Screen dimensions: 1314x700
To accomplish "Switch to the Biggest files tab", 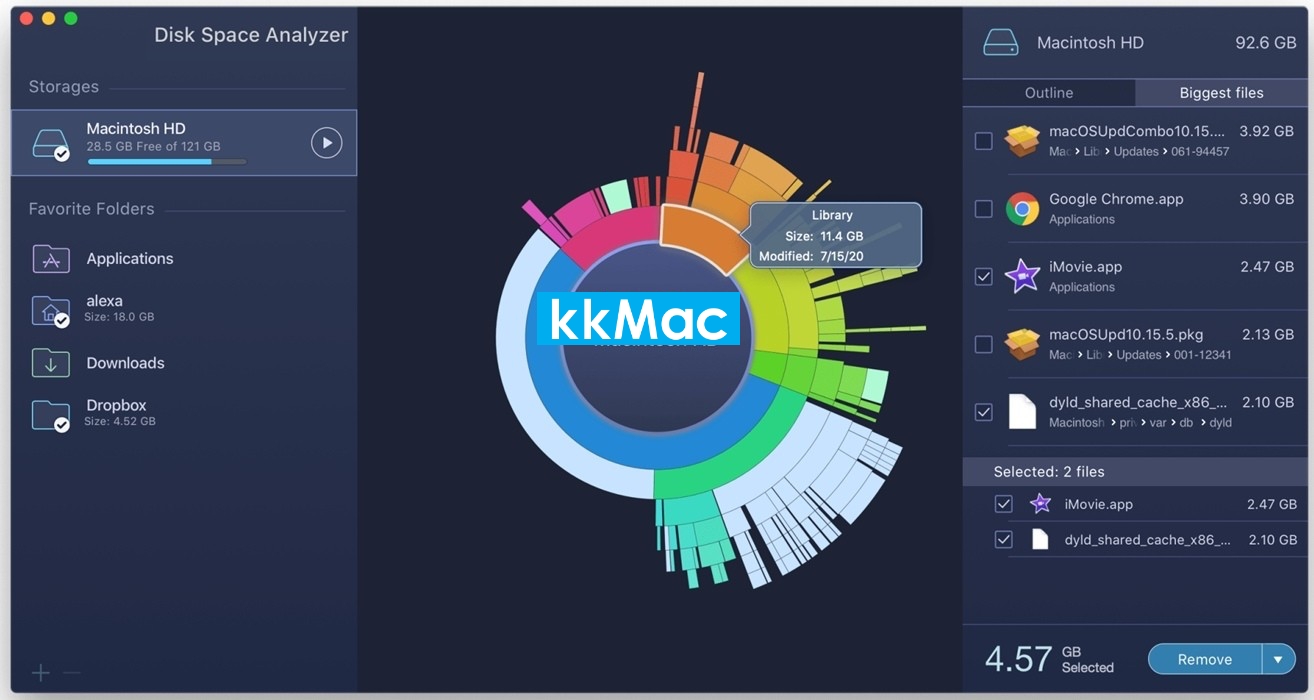I will pyautogui.click(x=1221, y=93).
